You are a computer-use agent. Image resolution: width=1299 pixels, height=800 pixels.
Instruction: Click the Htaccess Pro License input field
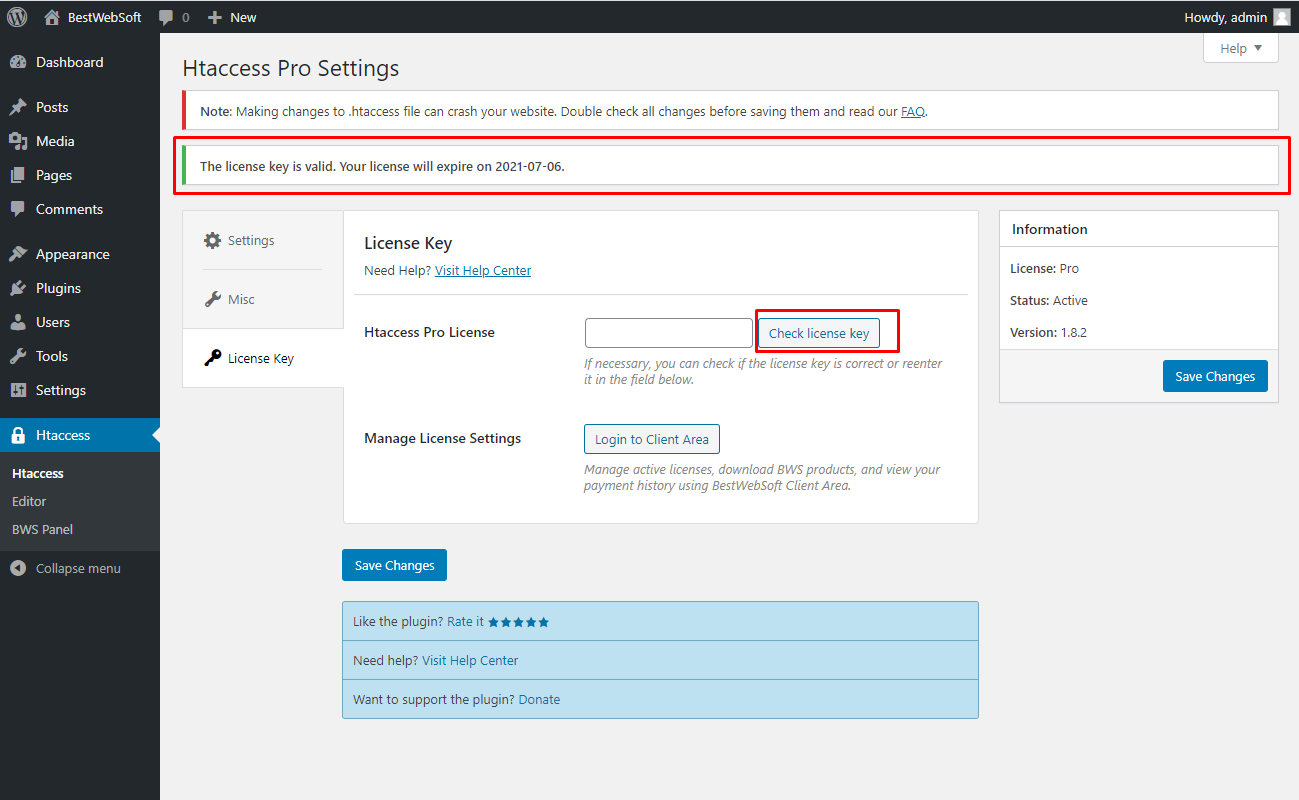coord(668,333)
